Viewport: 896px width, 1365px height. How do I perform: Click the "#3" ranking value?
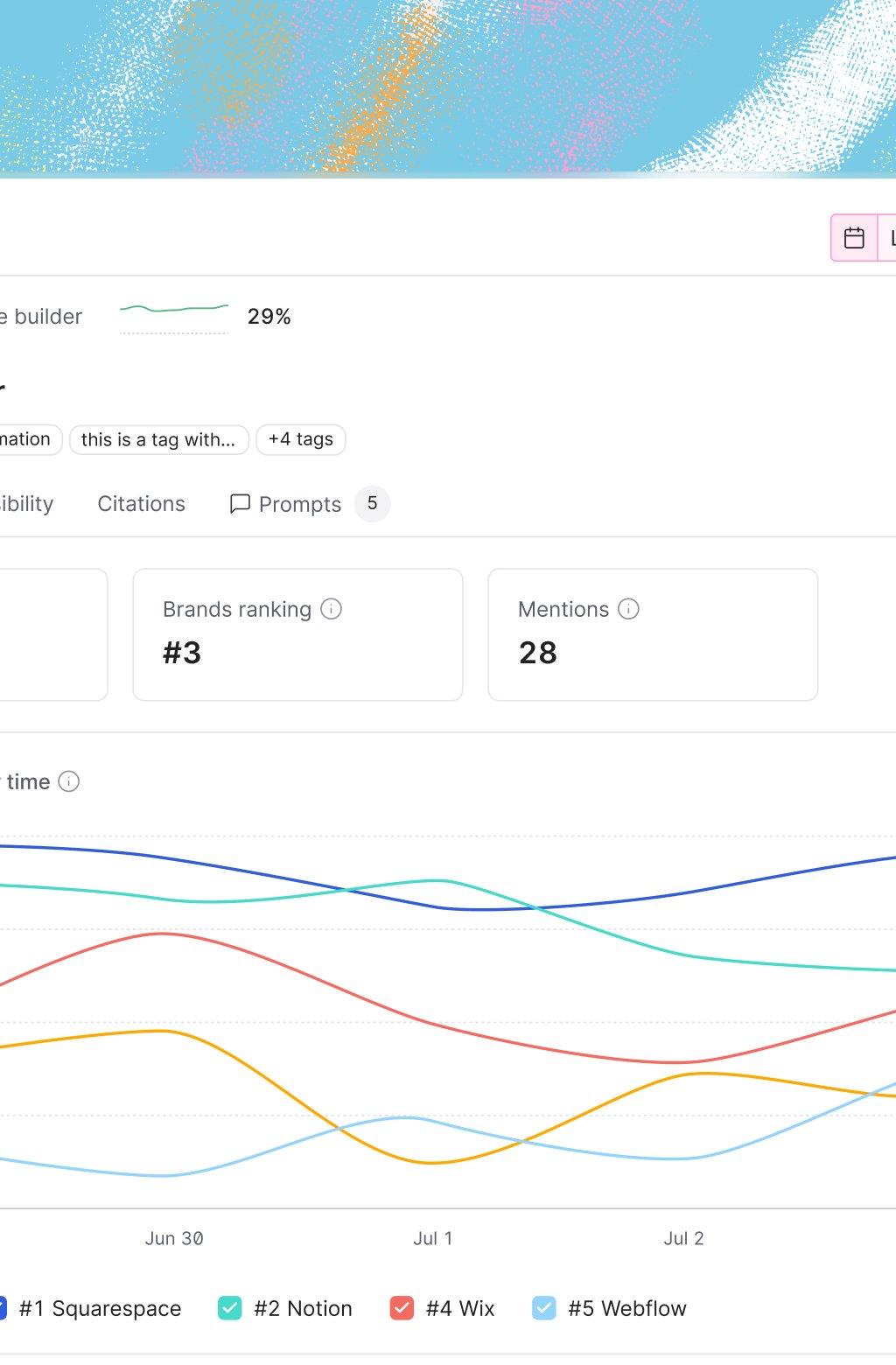click(182, 653)
